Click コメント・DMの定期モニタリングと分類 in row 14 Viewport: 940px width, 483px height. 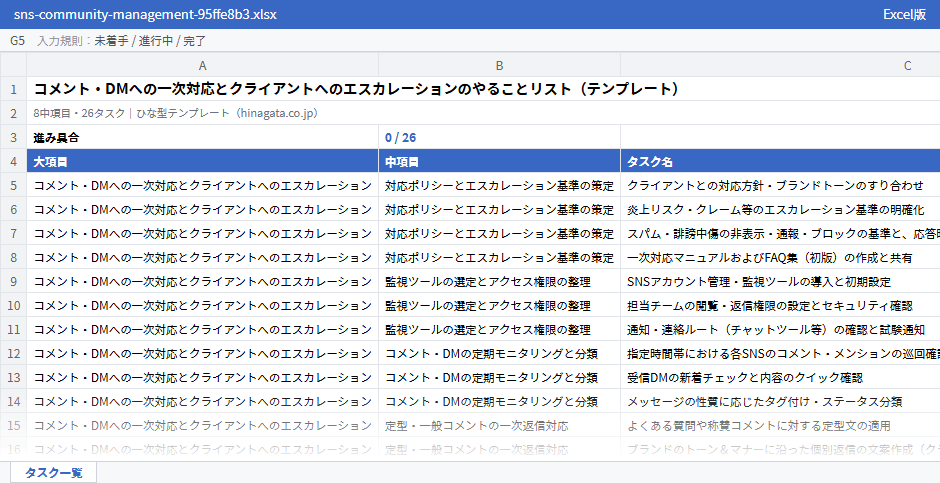499,401
